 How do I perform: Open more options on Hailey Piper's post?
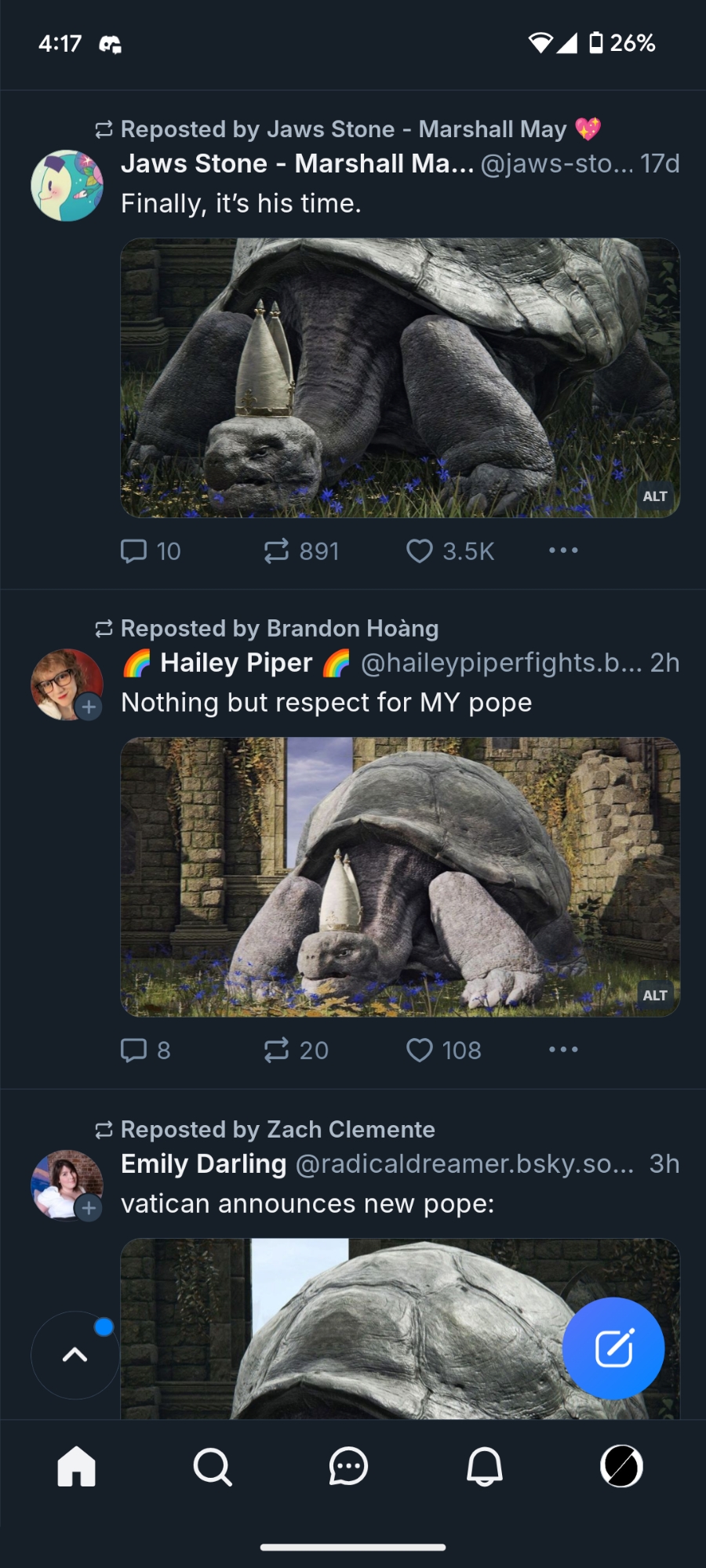[563, 1049]
